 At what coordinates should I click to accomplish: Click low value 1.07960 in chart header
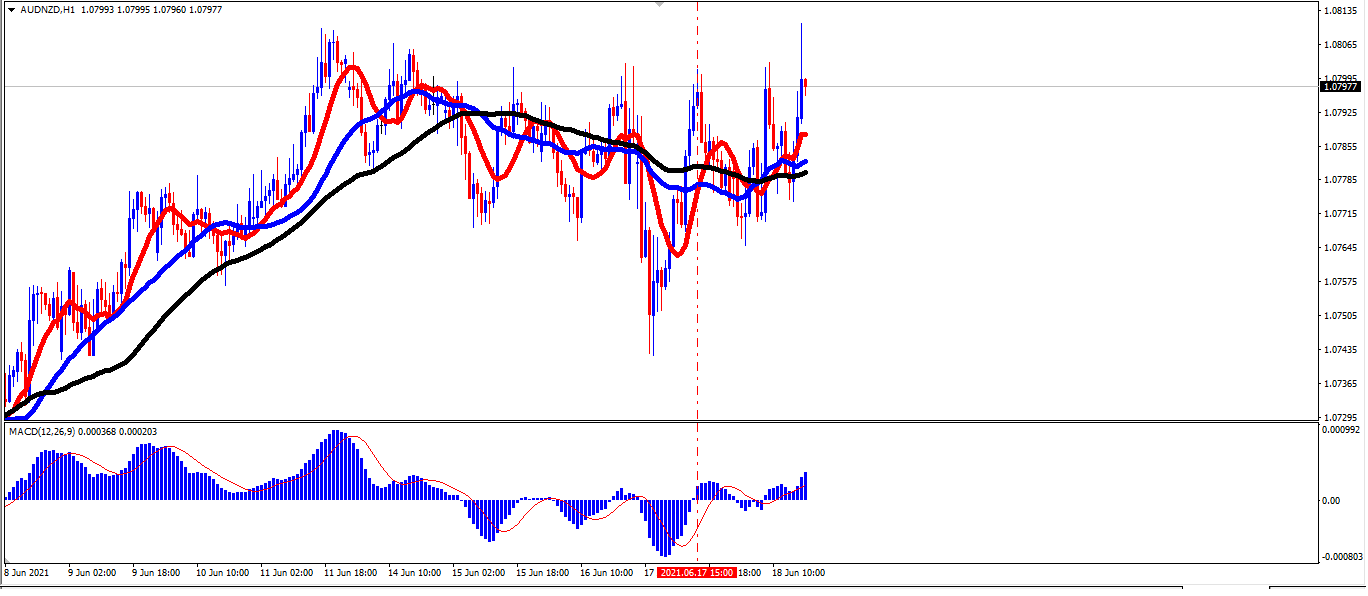click(169, 10)
